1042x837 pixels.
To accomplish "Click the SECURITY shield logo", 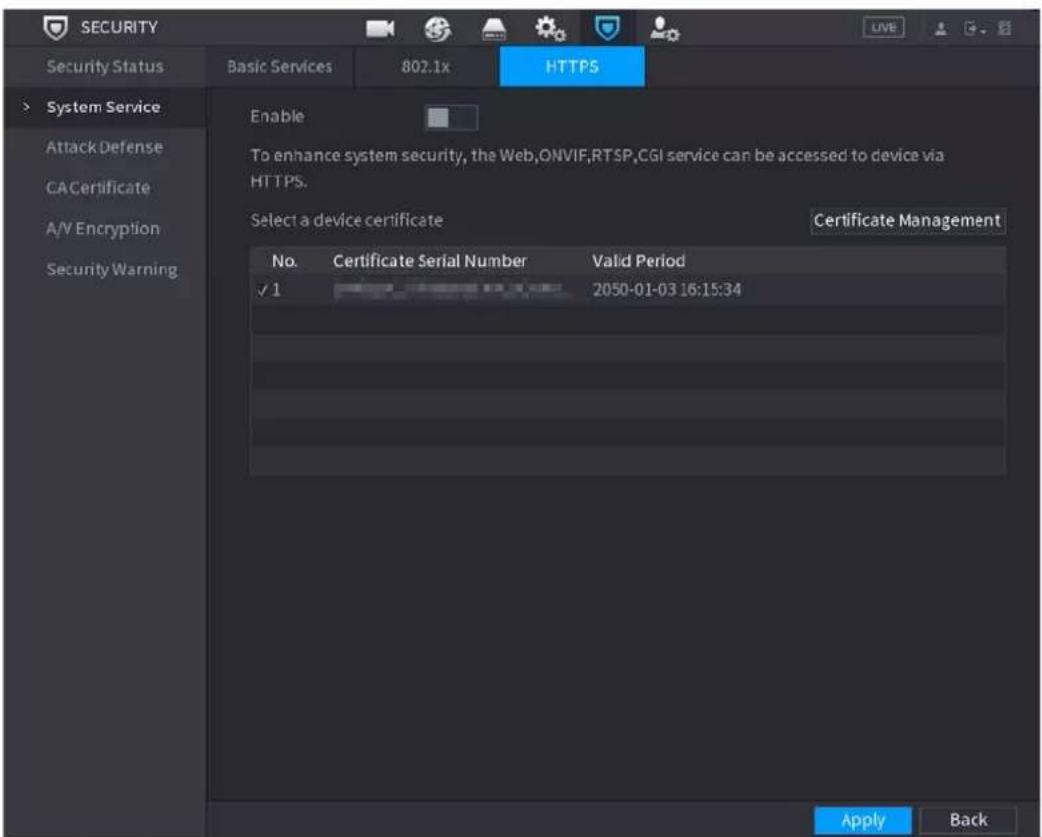I will click(x=55, y=28).
